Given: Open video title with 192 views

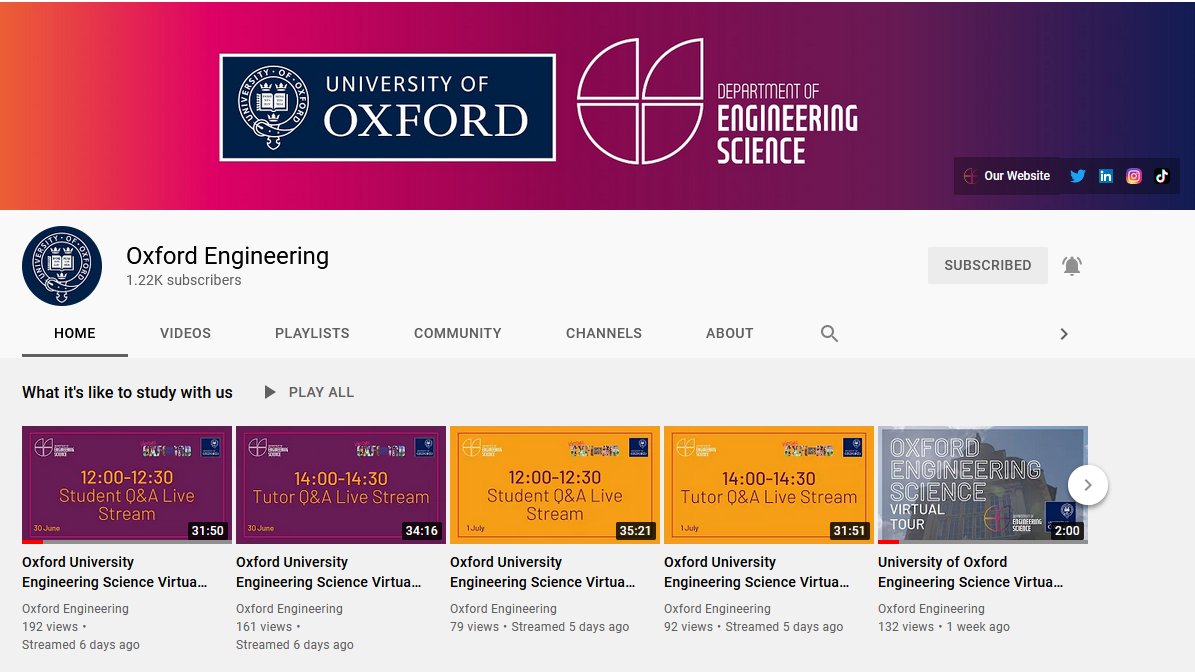Looking at the screenshot, I should [x=114, y=572].
